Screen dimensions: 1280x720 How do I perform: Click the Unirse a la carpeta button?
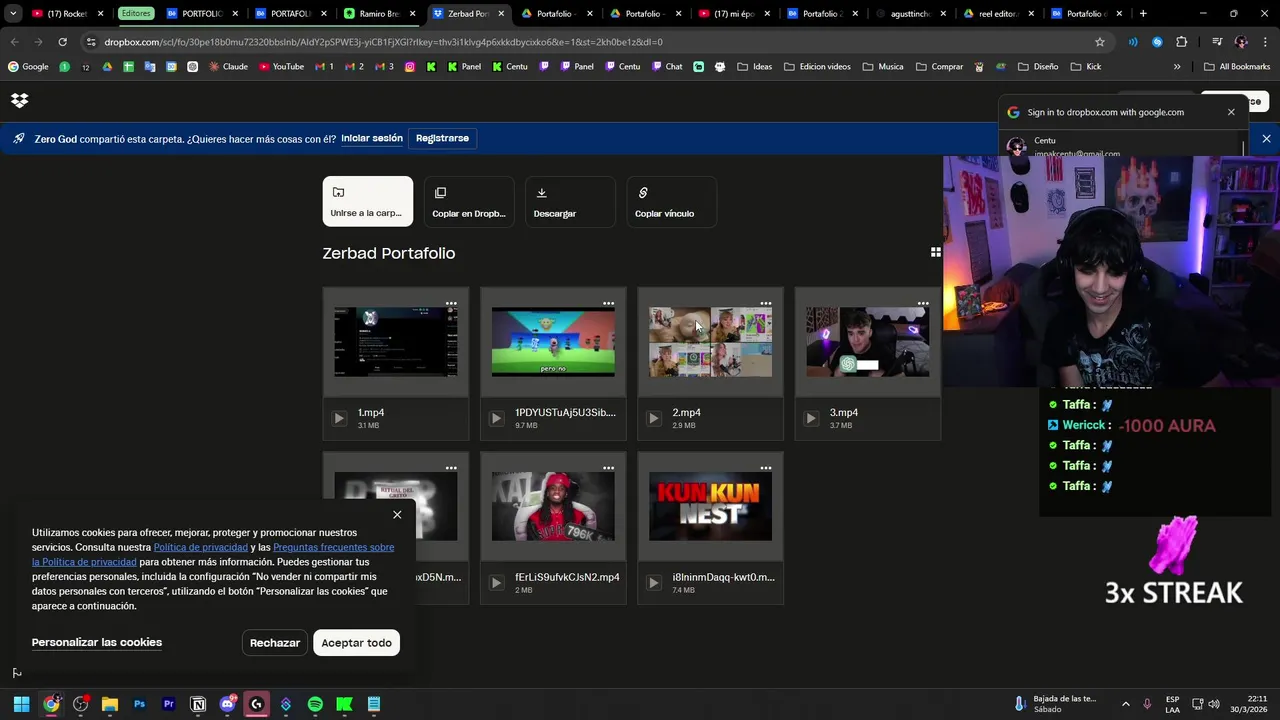(367, 201)
